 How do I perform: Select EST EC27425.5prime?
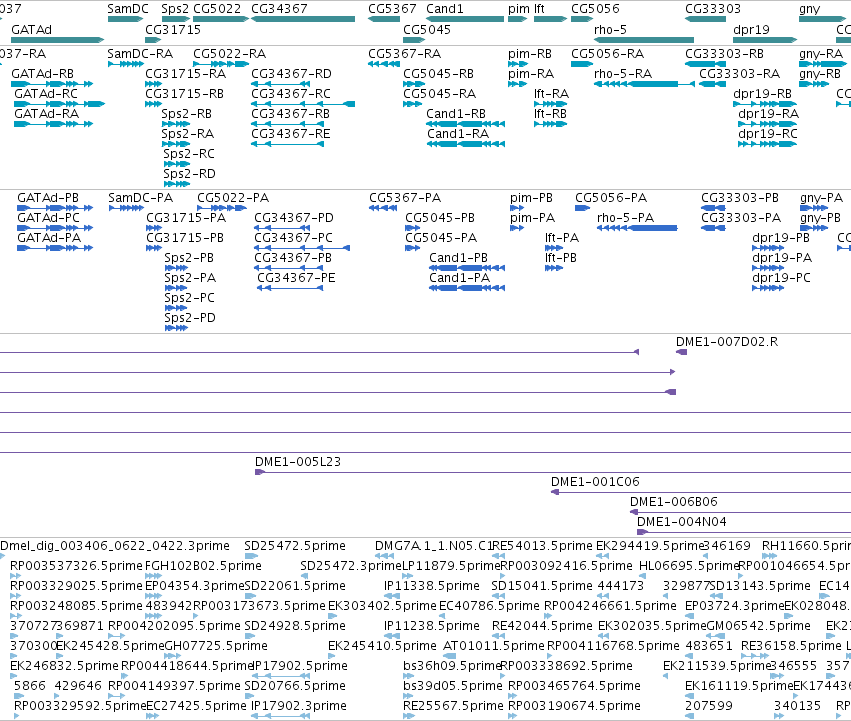click(152, 716)
